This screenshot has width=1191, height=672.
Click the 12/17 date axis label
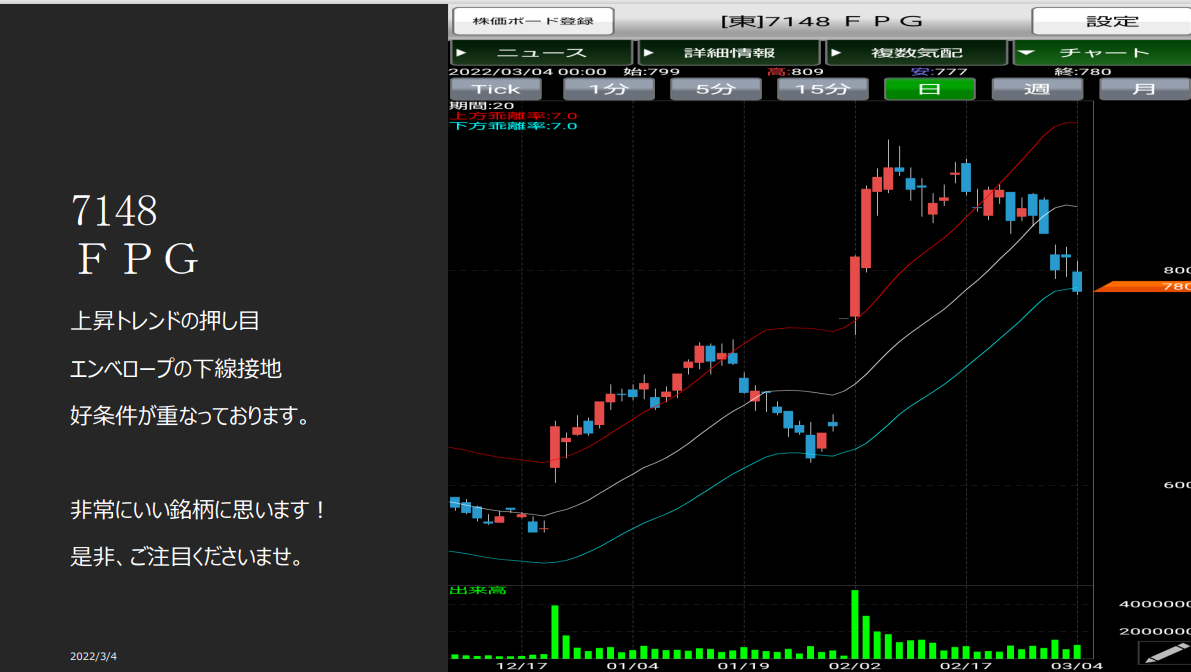pyautogui.click(x=521, y=666)
